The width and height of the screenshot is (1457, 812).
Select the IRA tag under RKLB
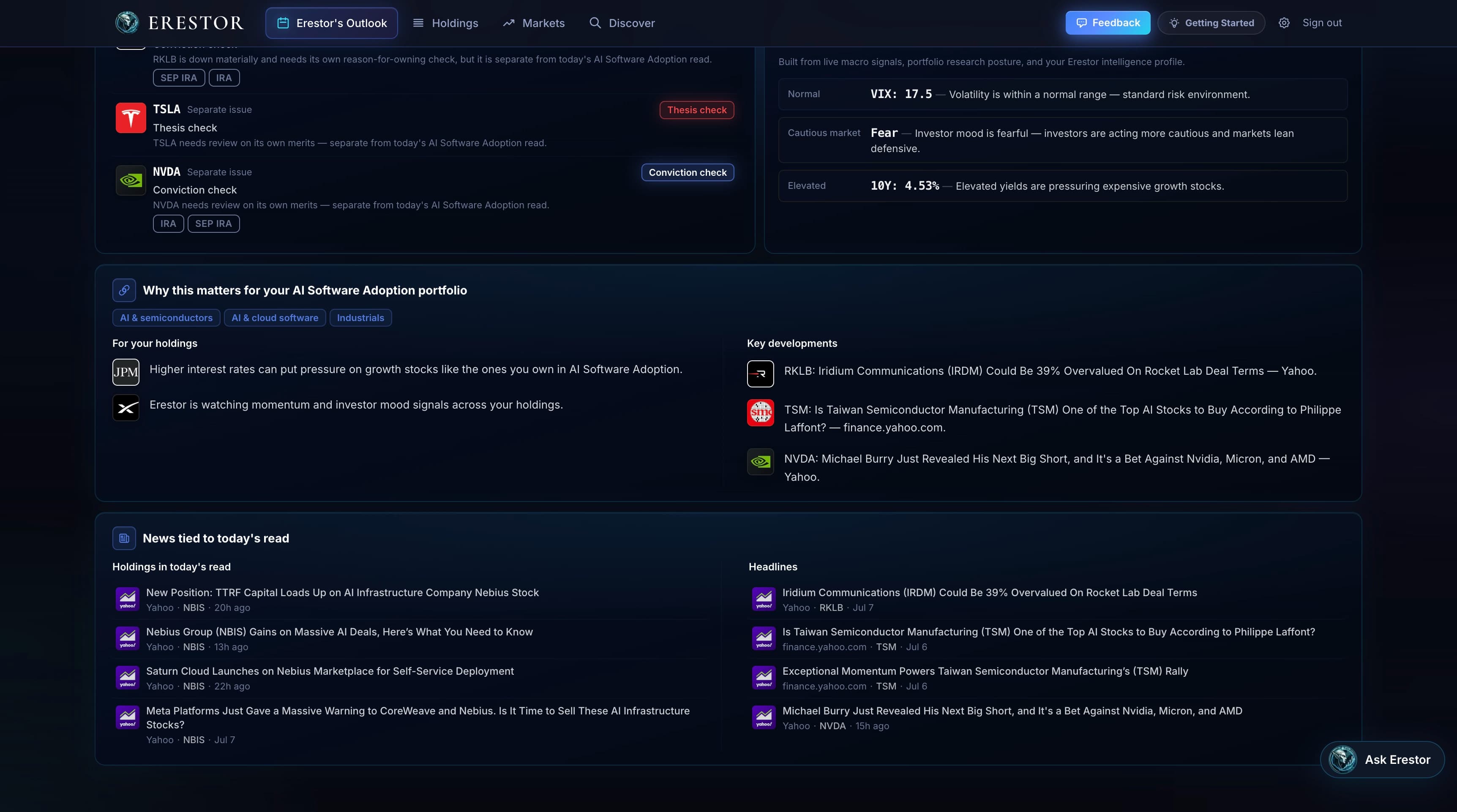click(x=224, y=78)
